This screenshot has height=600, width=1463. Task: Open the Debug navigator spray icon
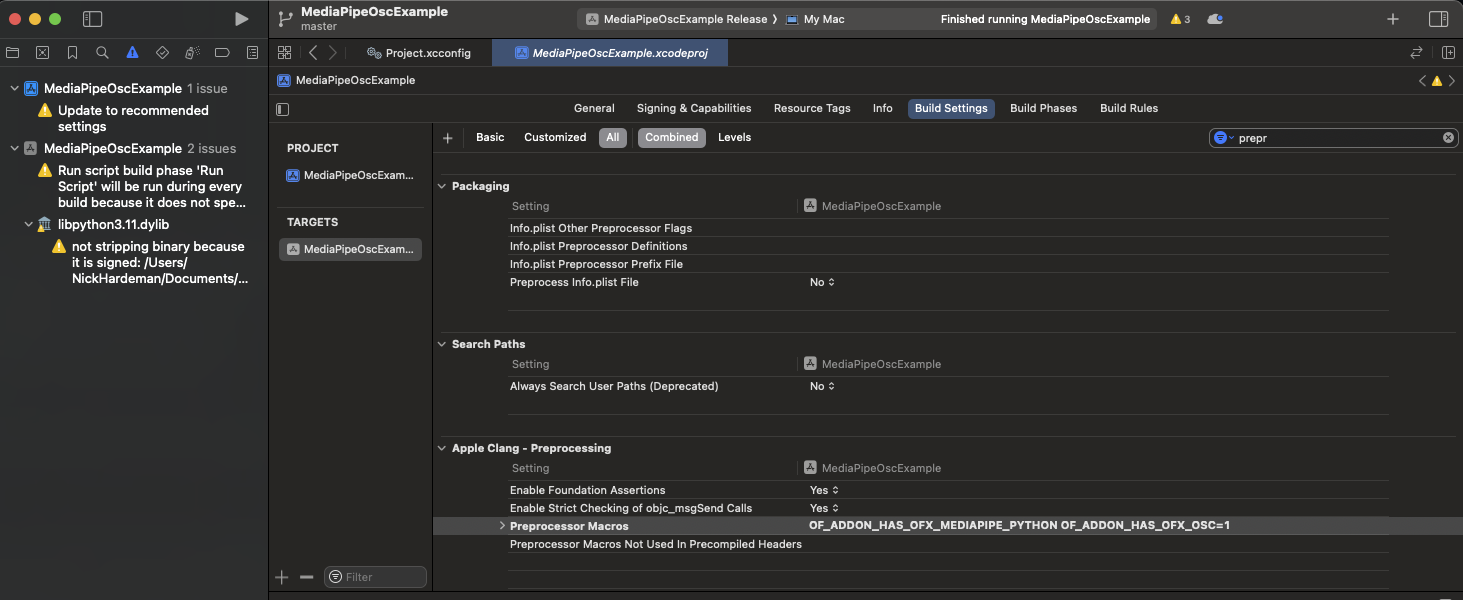pos(192,53)
